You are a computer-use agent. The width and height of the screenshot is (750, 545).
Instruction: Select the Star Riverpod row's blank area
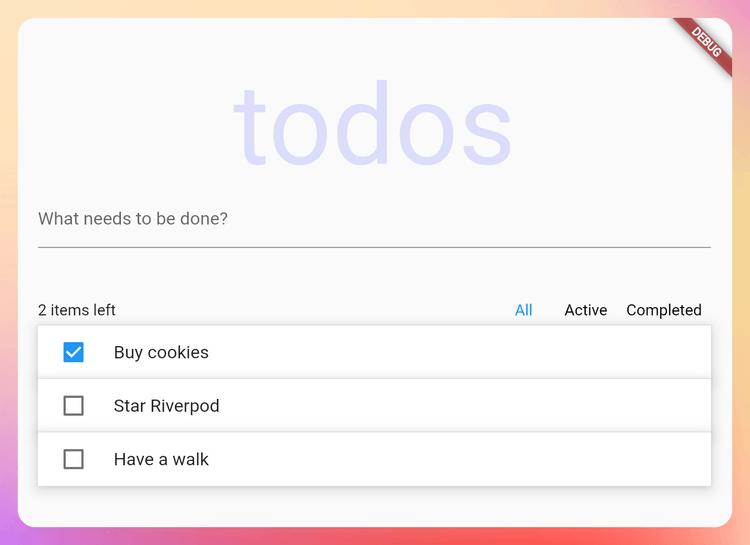464,406
